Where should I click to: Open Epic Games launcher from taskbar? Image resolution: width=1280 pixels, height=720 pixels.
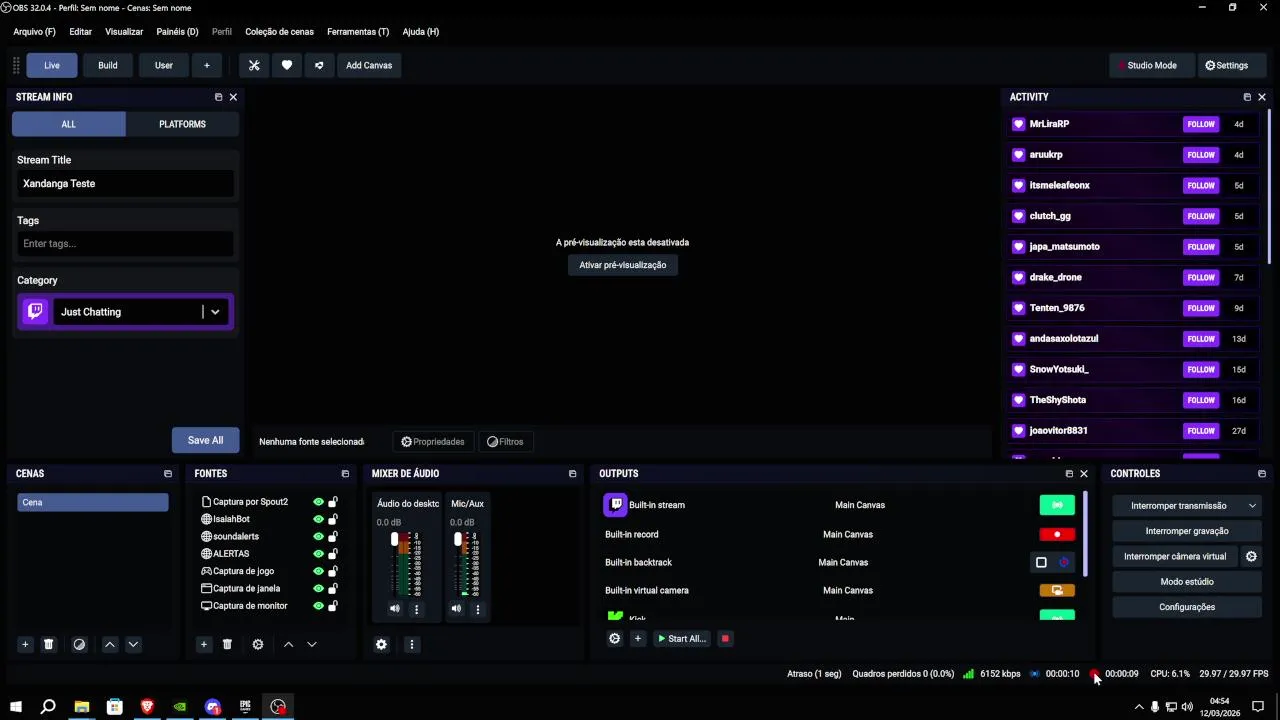point(245,707)
